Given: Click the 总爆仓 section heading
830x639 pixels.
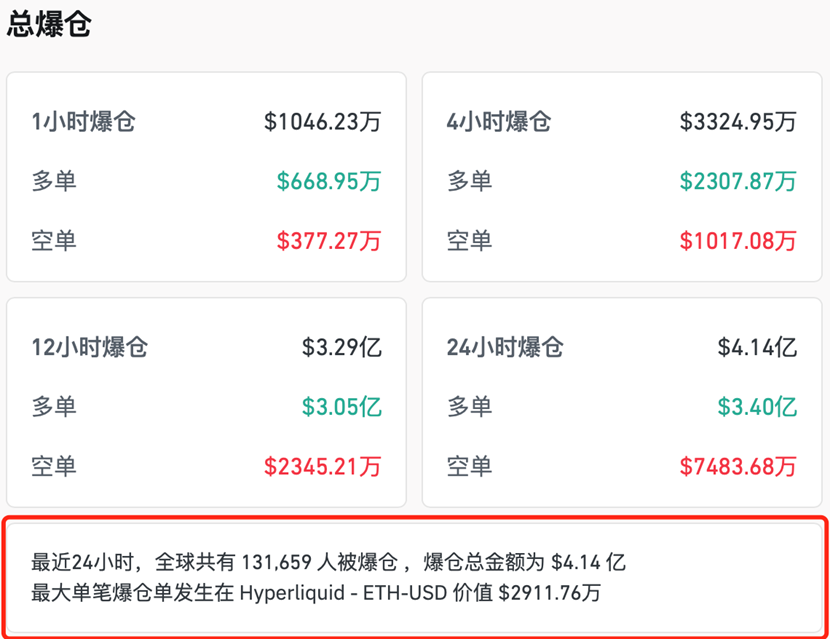Looking at the screenshot, I should point(49,25).
